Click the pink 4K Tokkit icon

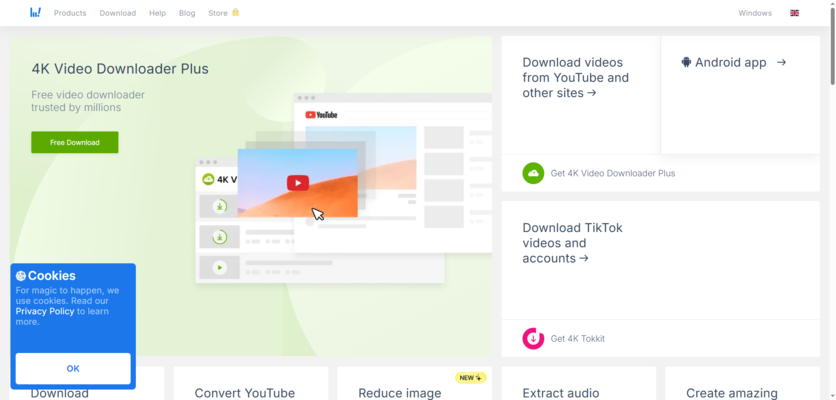(x=533, y=339)
